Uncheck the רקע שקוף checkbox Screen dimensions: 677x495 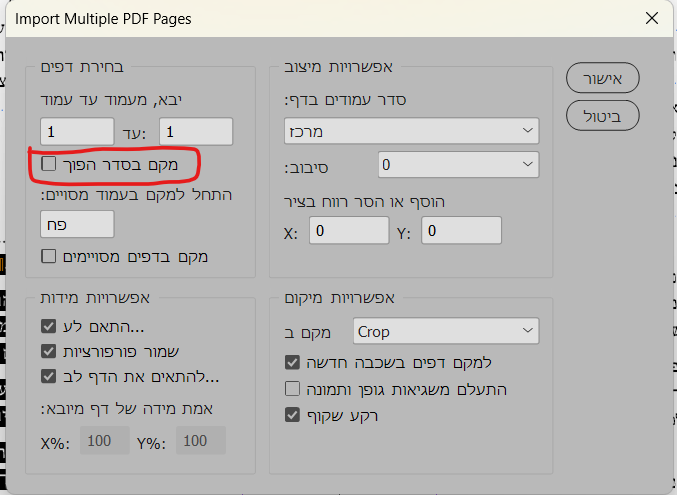293,414
